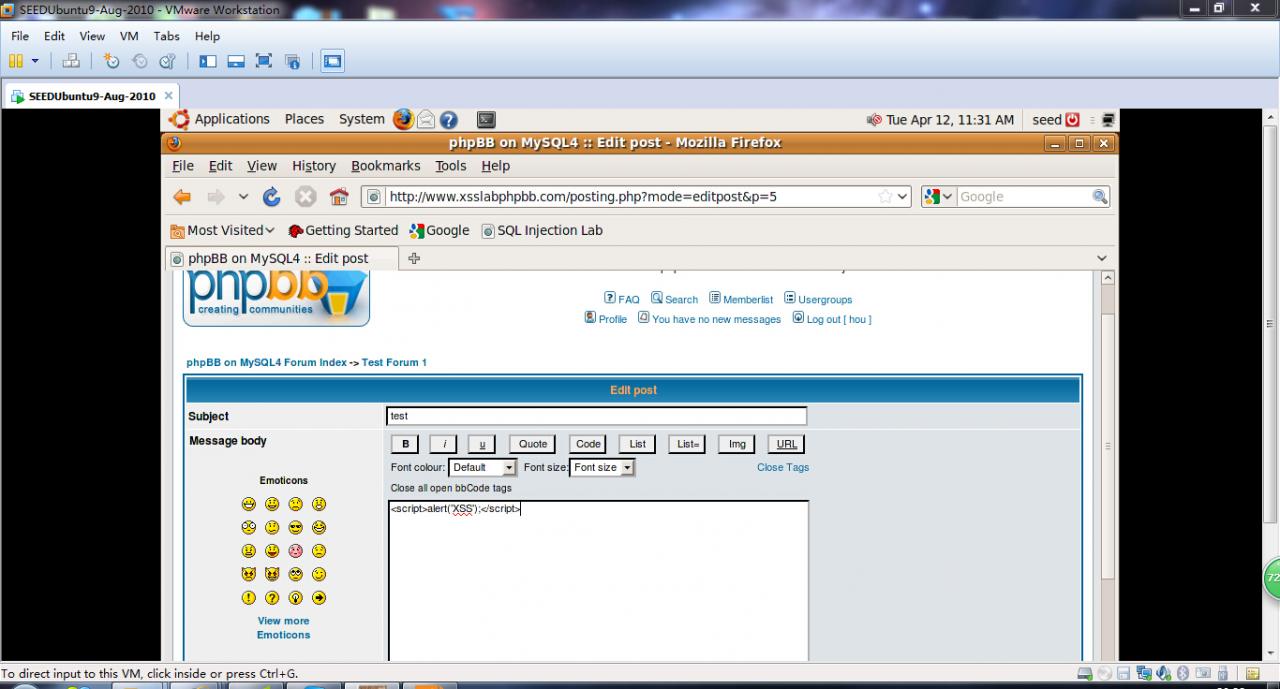Open the Firefox Bookmarks menu
1280x689 pixels.
click(386, 166)
